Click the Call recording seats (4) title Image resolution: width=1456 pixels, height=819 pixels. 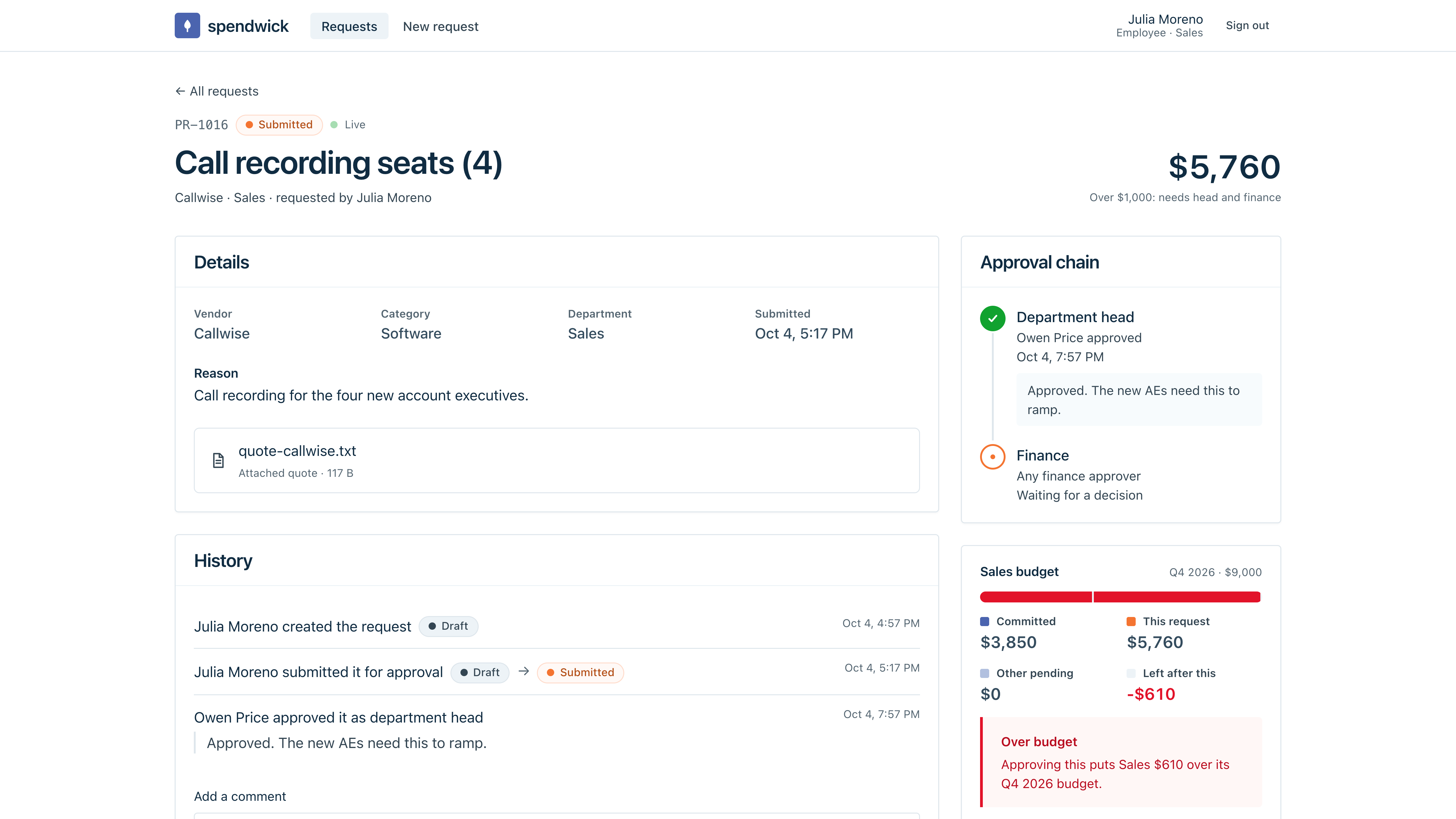point(339,163)
